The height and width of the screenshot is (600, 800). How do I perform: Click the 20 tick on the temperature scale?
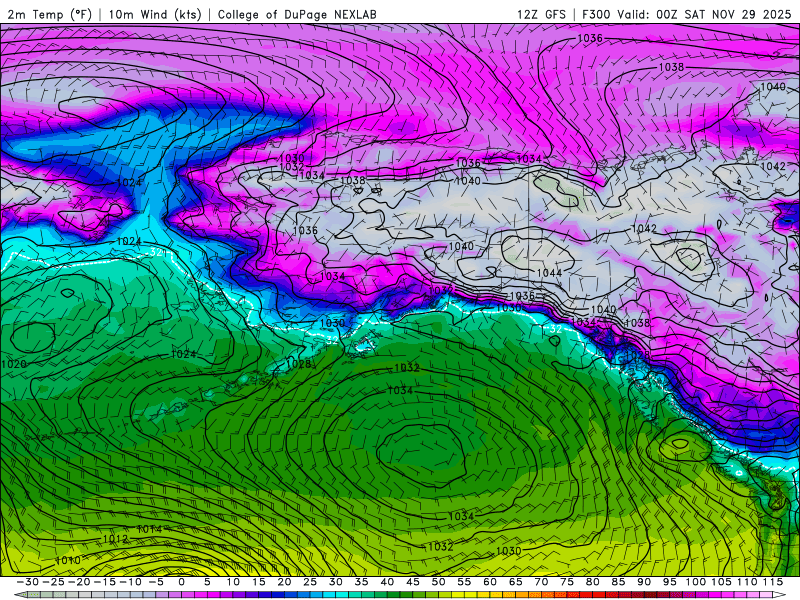pos(284,582)
